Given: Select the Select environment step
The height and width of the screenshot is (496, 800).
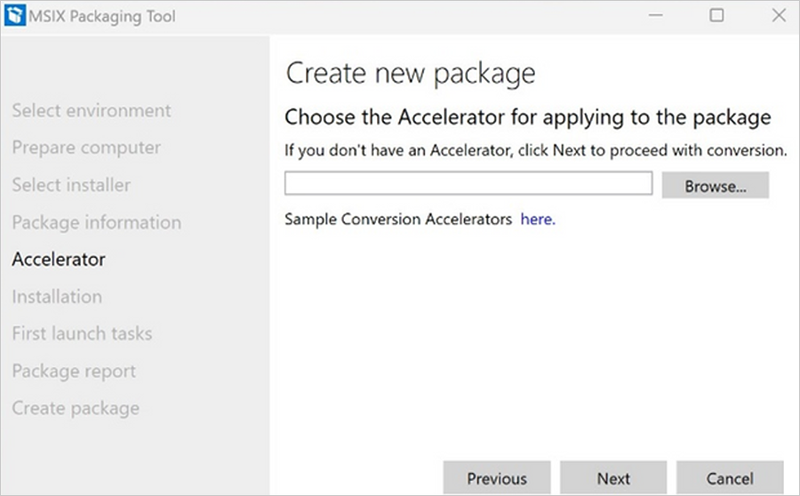Looking at the screenshot, I should 91,110.
